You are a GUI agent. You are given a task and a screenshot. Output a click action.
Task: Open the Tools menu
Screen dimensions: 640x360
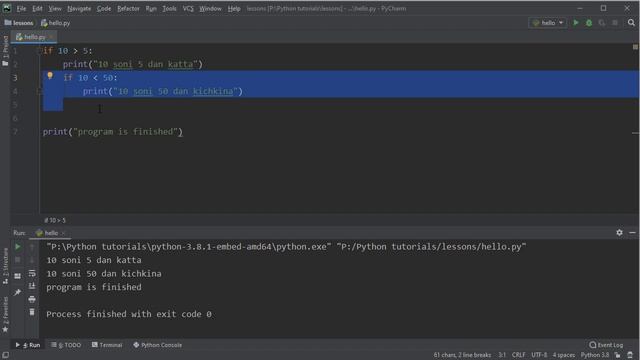[x=169, y=8]
